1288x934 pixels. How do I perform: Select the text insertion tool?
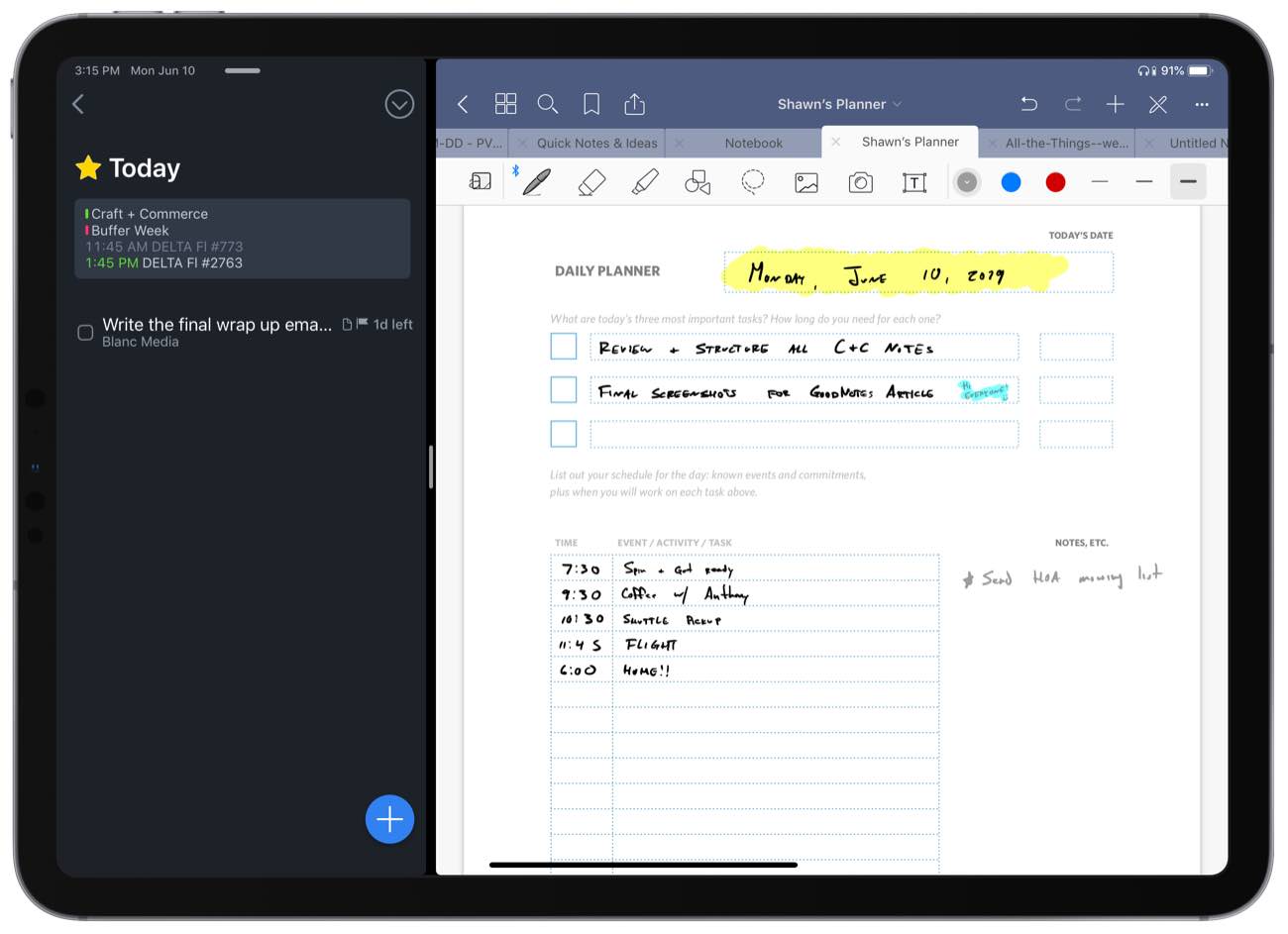913,182
